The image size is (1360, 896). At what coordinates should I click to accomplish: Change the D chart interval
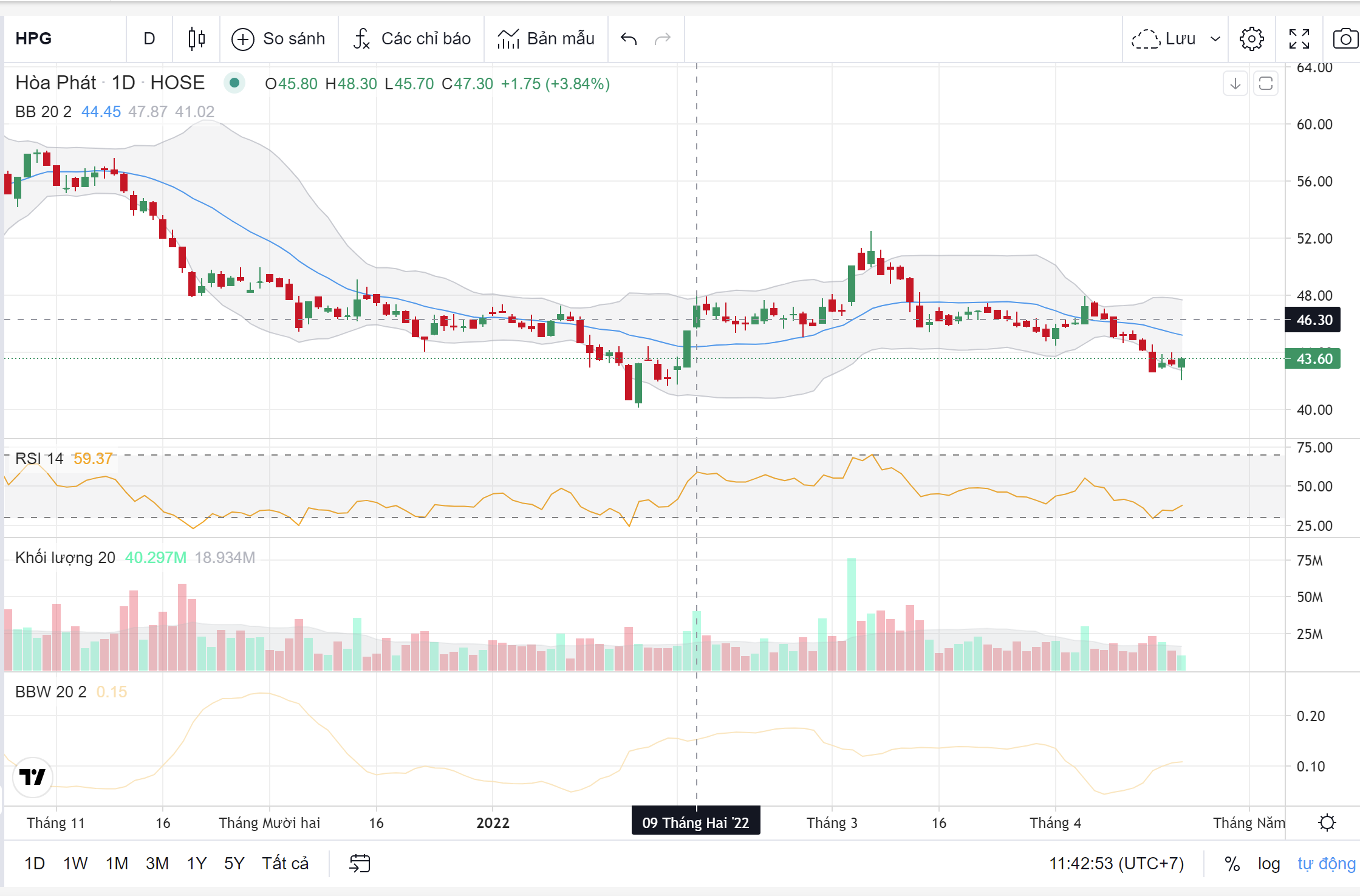(x=149, y=39)
